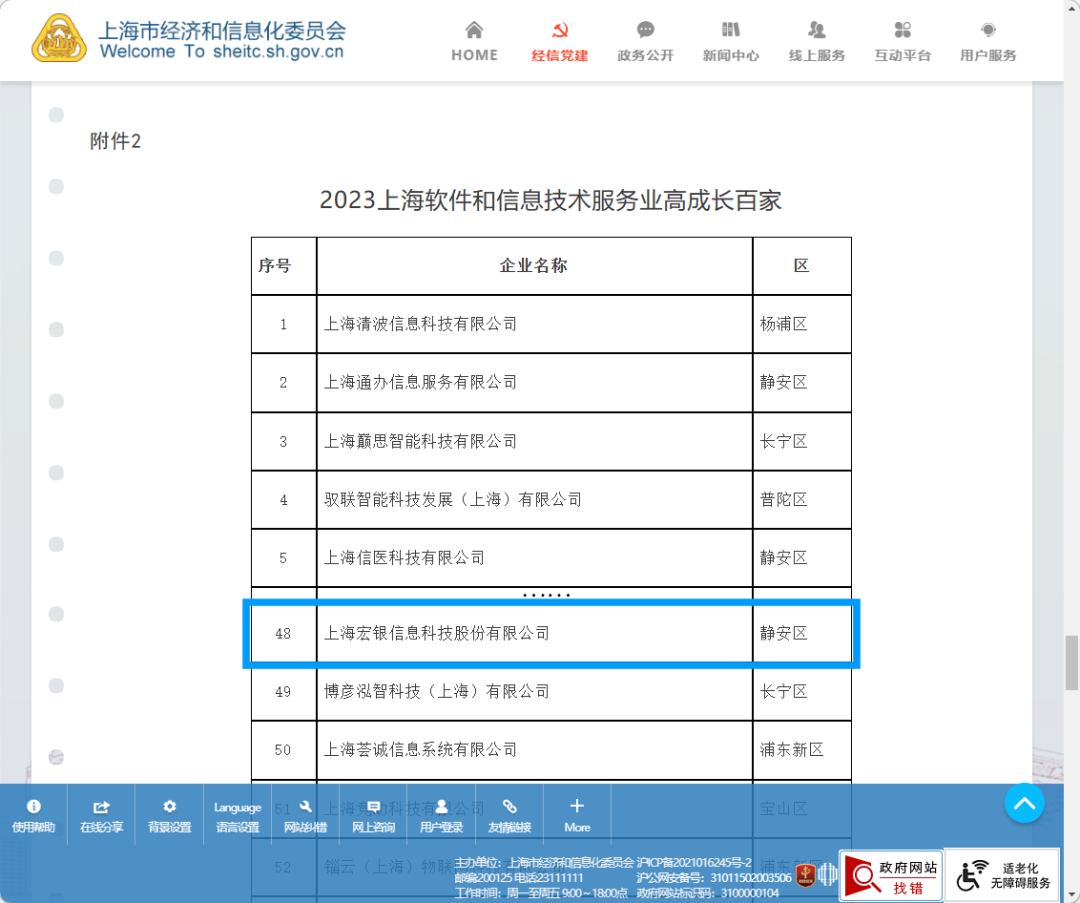The height and width of the screenshot is (903, 1080).
Task: Click the blue scroll-to-top arrow button
Action: (x=1024, y=803)
